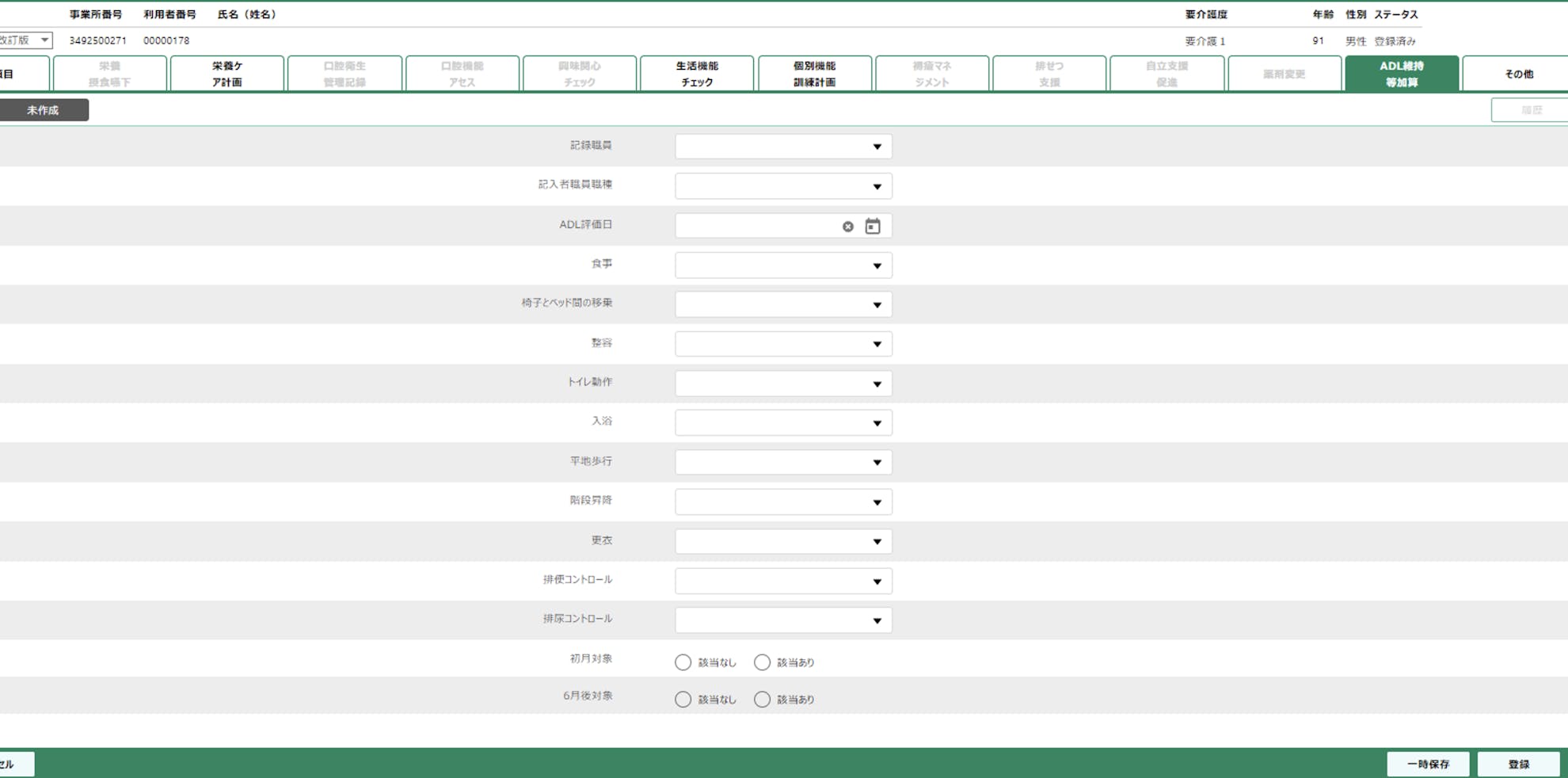This screenshot has height=778, width=1568.
Task: Expand the 記入者職員職種 dropdown
Action: click(x=782, y=186)
